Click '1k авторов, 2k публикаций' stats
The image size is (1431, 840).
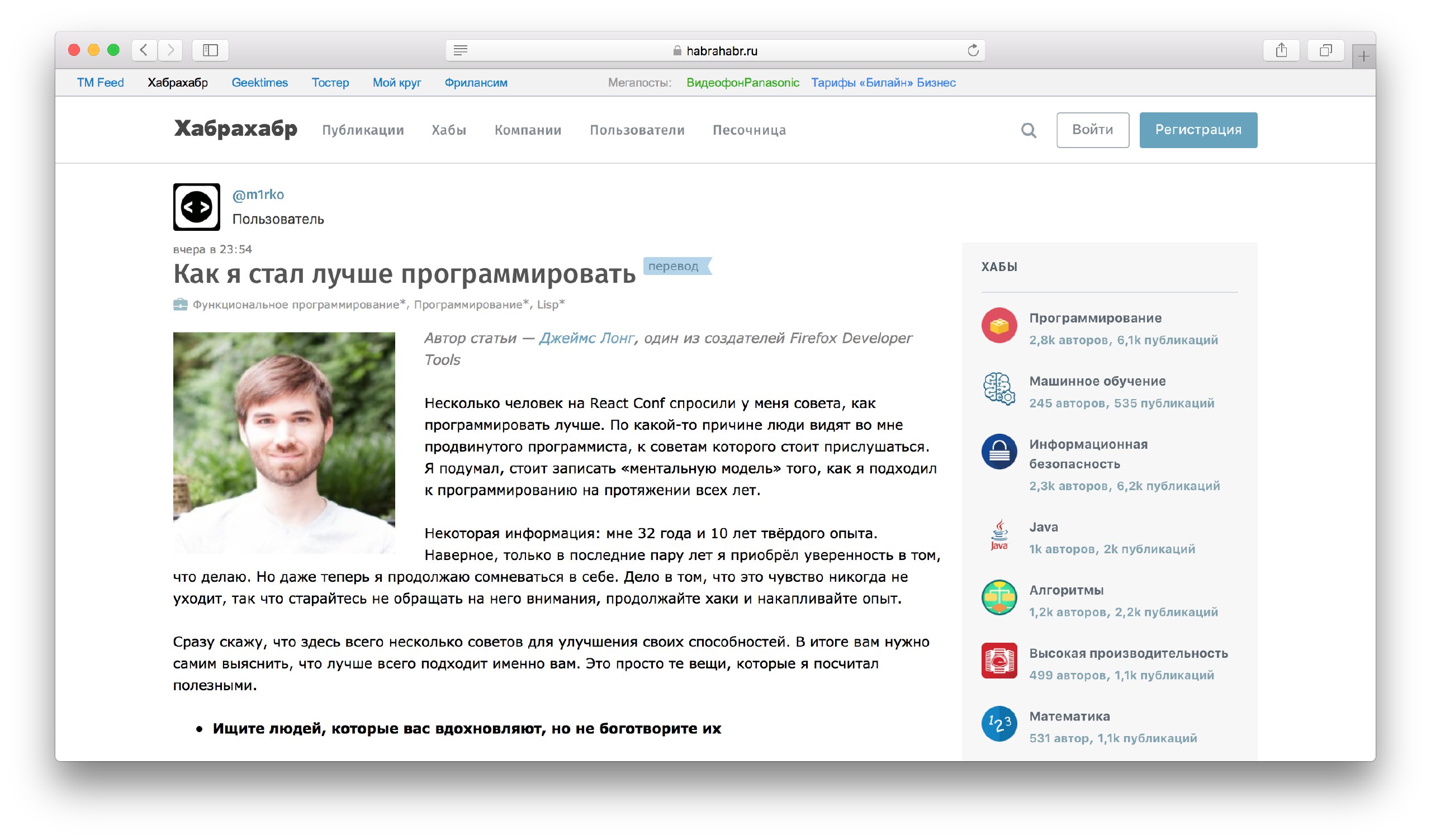pyautogui.click(x=1112, y=549)
